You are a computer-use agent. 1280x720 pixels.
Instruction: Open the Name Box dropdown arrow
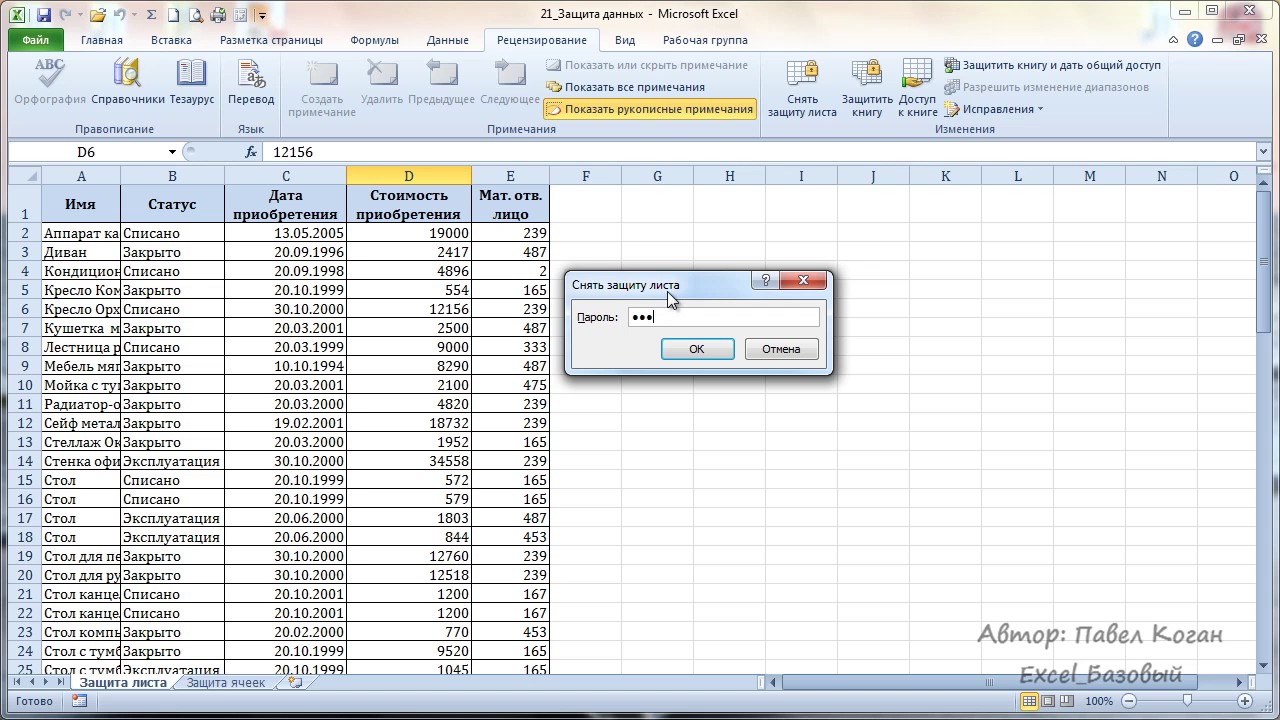pos(172,152)
